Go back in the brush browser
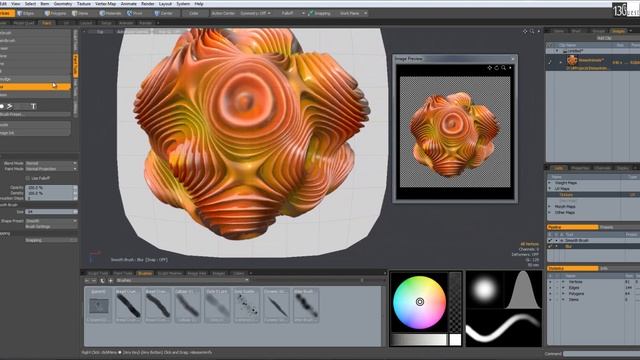Viewport: 640px width, 360px height. 87,280
